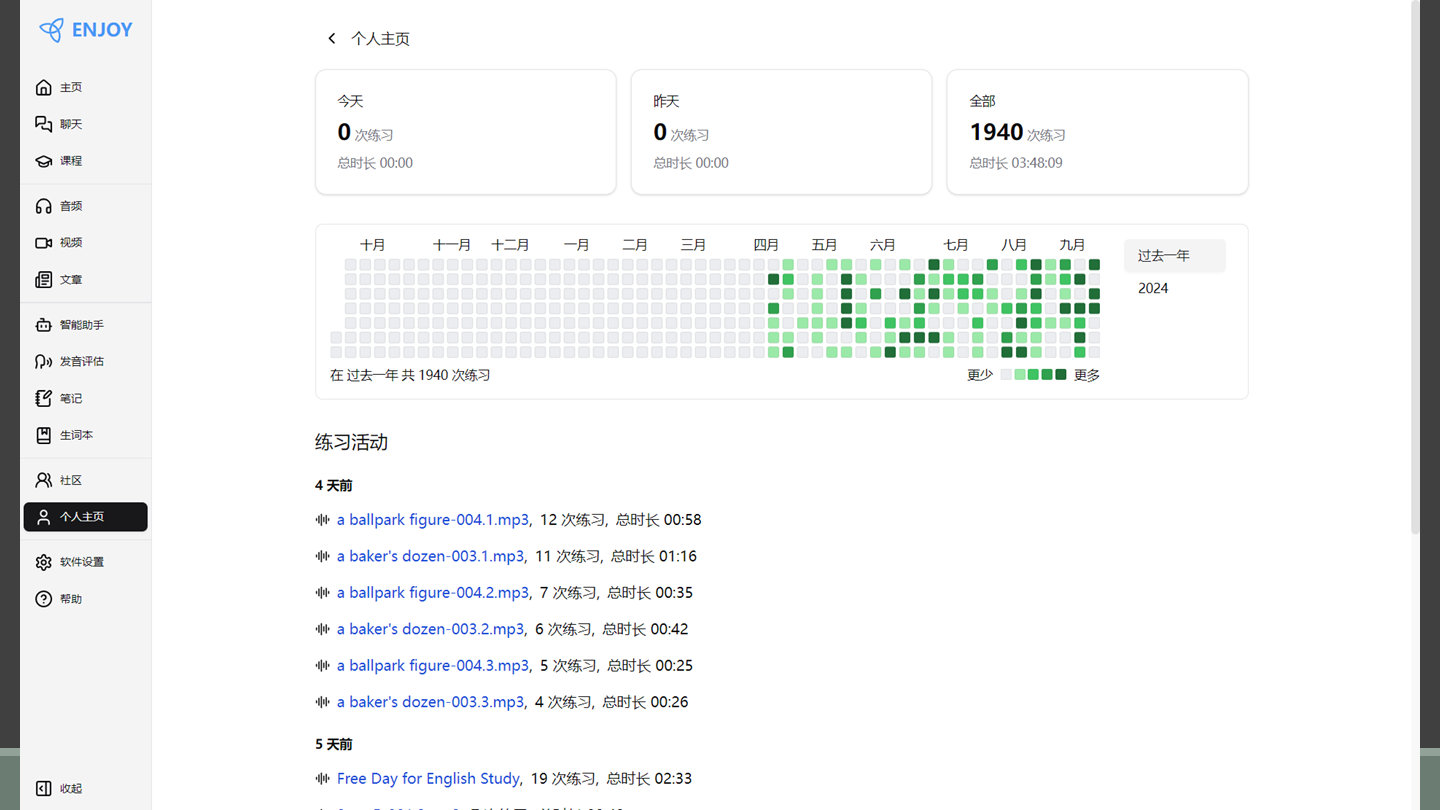Open the 笔记 notes menu item
The width and height of the screenshot is (1440, 810).
(70, 398)
